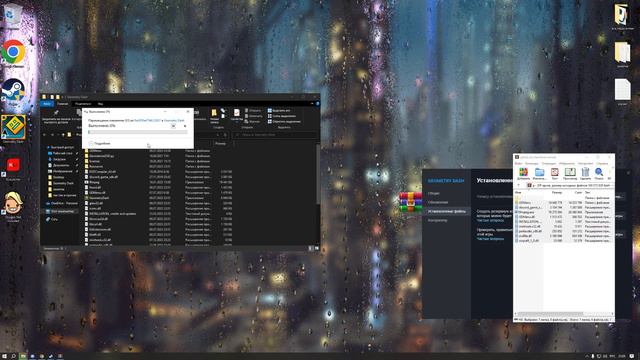Open Команды menu in WinRAR

pyautogui.click(x=532, y=163)
